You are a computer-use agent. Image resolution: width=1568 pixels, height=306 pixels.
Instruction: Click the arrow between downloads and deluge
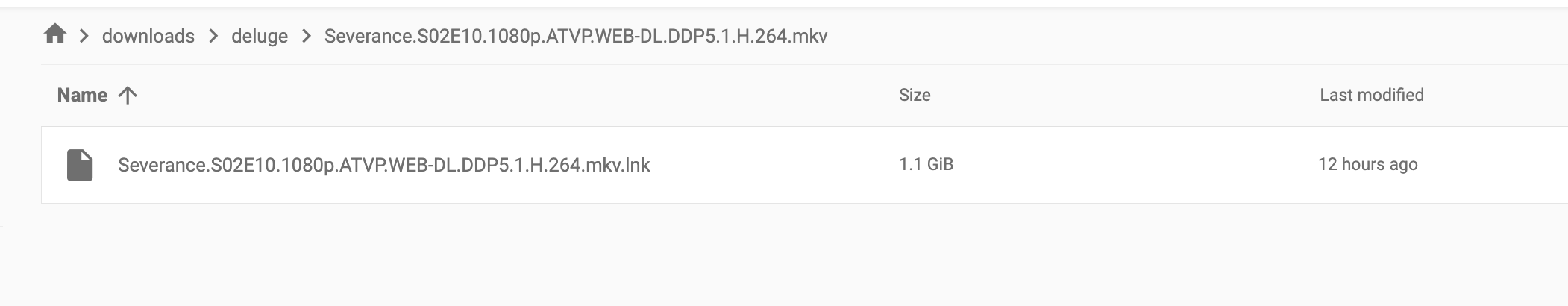point(213,36)
